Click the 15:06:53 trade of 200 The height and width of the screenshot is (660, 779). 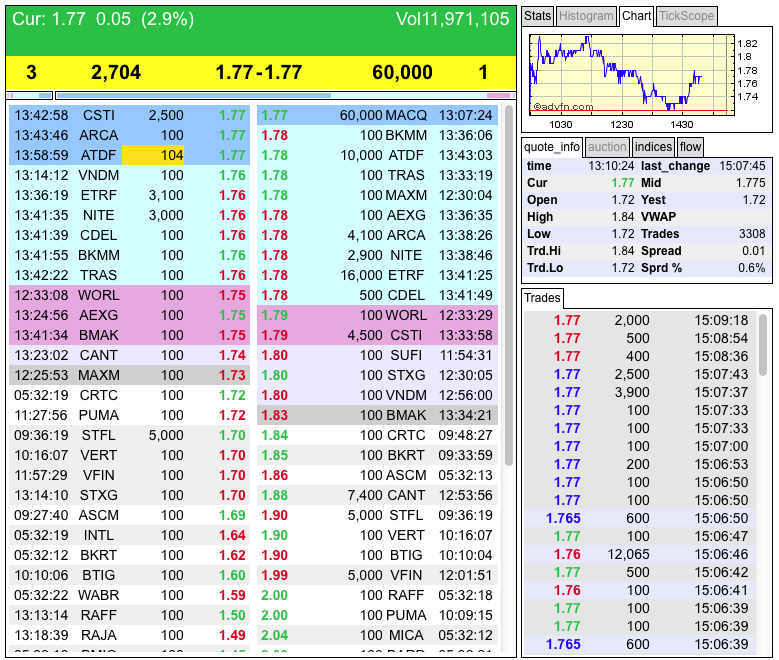639,464
